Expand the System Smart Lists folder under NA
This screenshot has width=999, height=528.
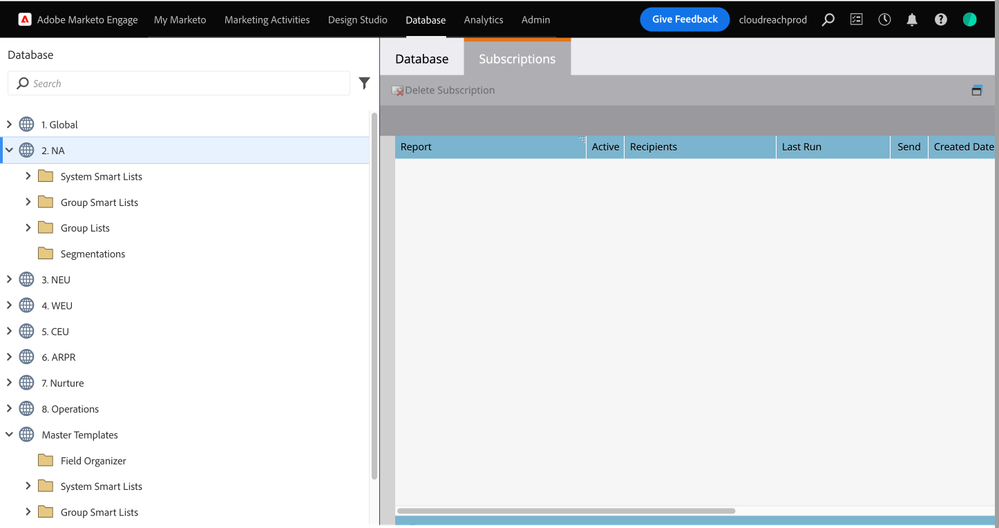click(29, 177)
